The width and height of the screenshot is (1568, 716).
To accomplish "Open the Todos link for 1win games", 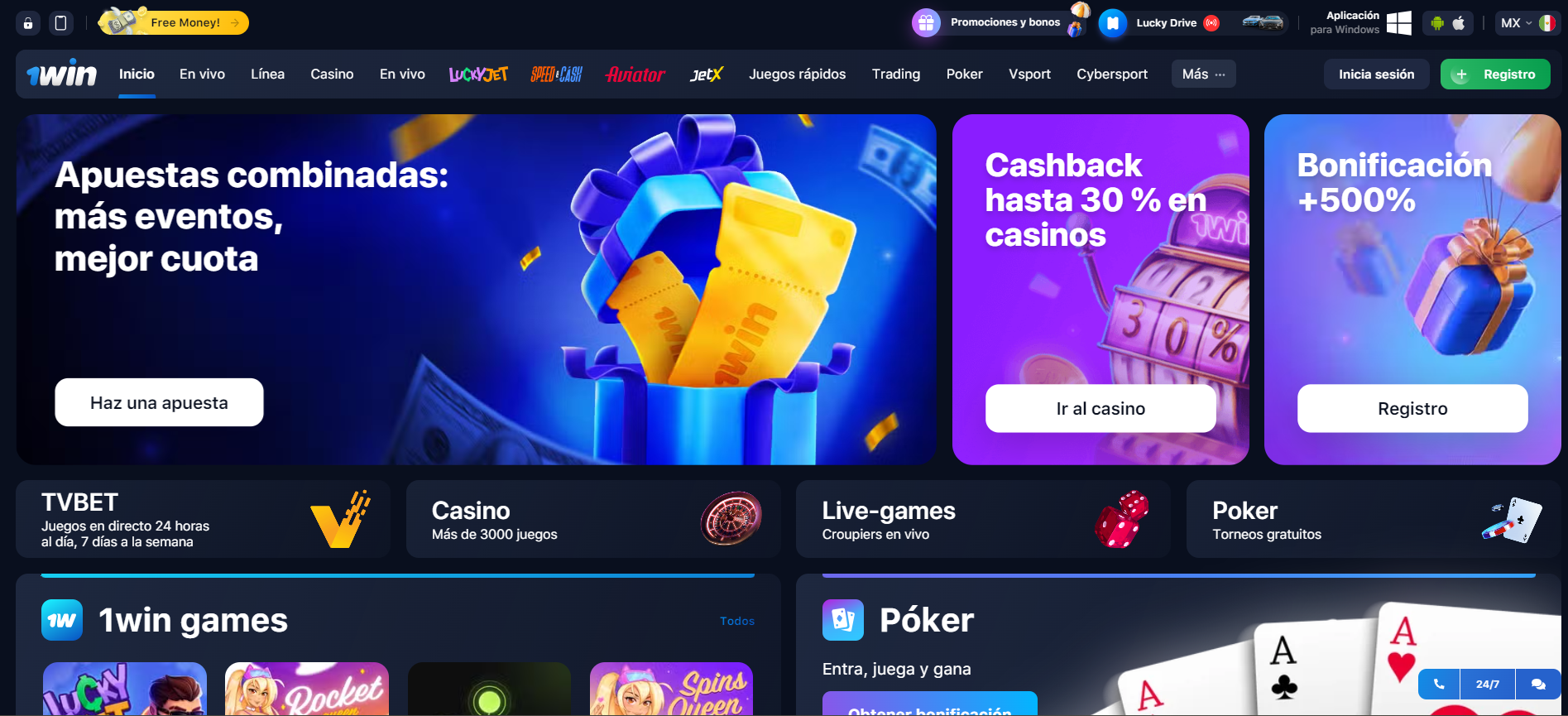I will 736,621.
